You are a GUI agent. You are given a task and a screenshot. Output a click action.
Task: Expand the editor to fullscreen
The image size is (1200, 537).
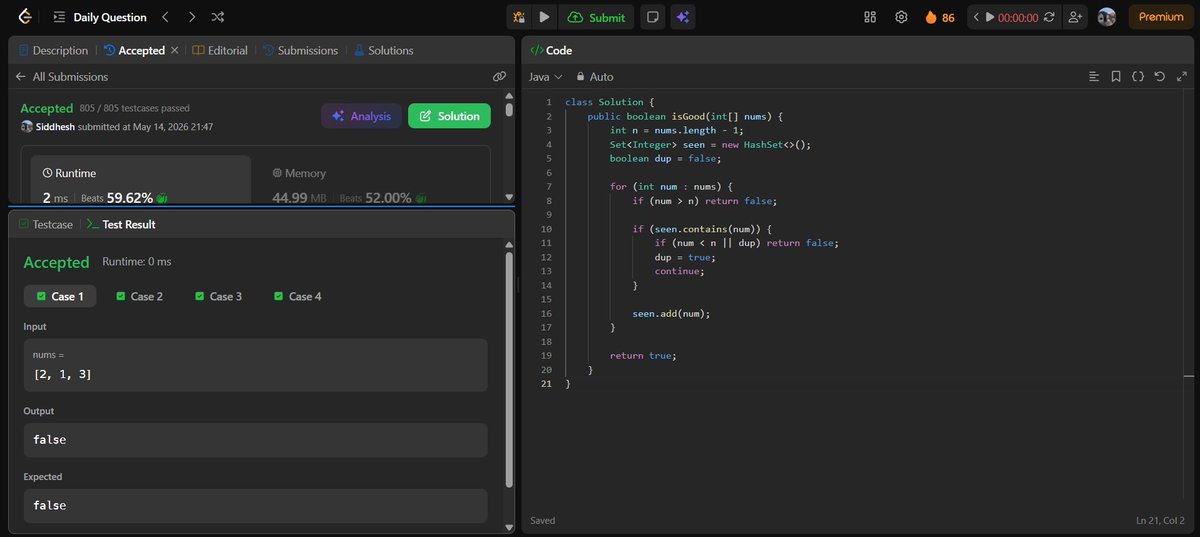1183,76
